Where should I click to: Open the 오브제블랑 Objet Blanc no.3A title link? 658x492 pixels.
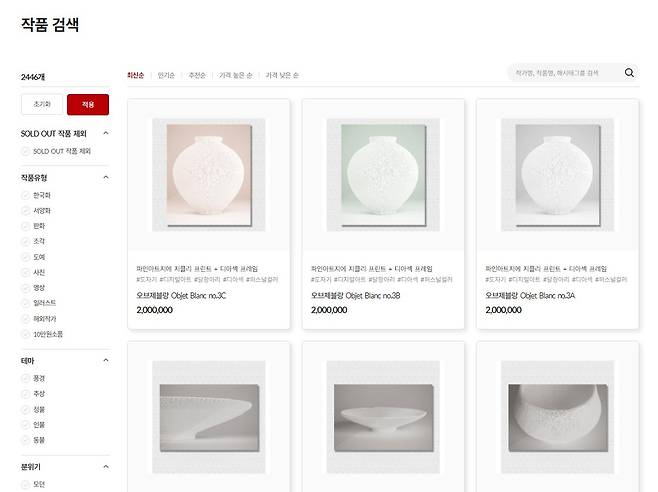click(x=526, y=296)
